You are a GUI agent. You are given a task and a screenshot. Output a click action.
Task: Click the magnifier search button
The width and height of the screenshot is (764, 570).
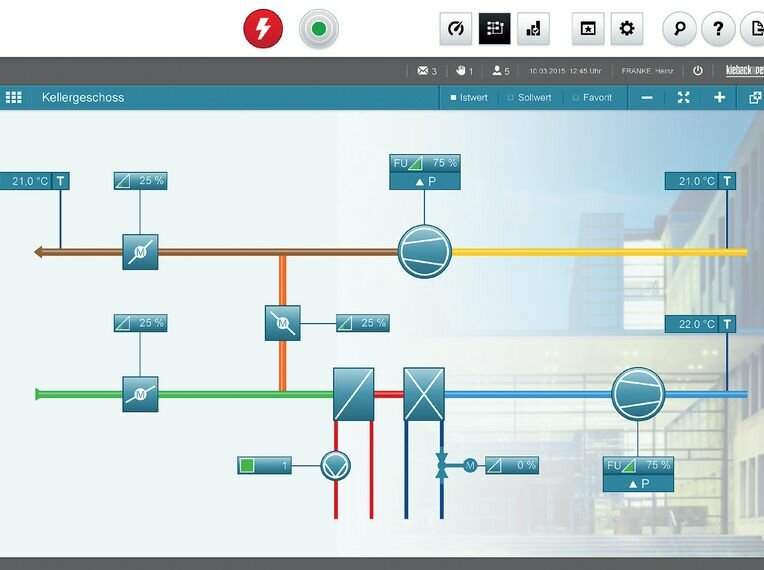pos(679,29)
